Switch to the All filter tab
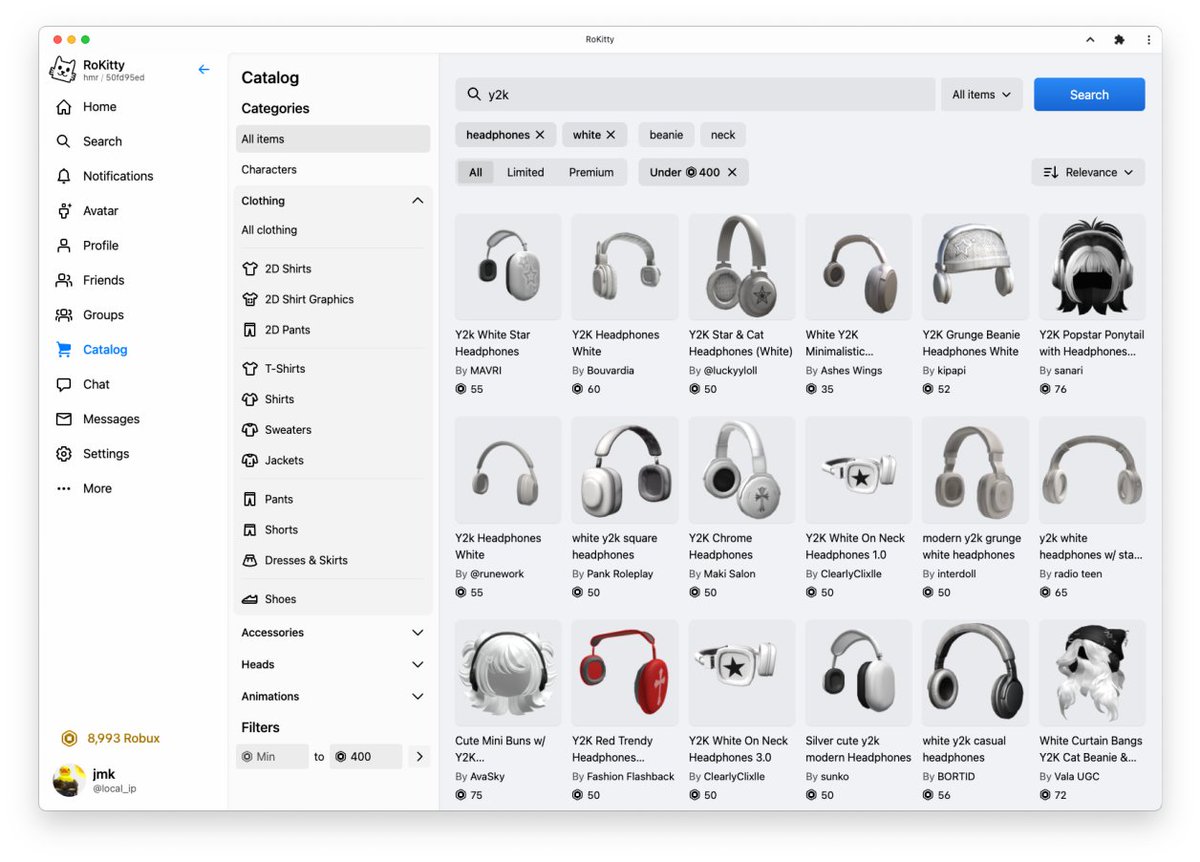Screen dimensions: 1200x862 coord(476,172)
